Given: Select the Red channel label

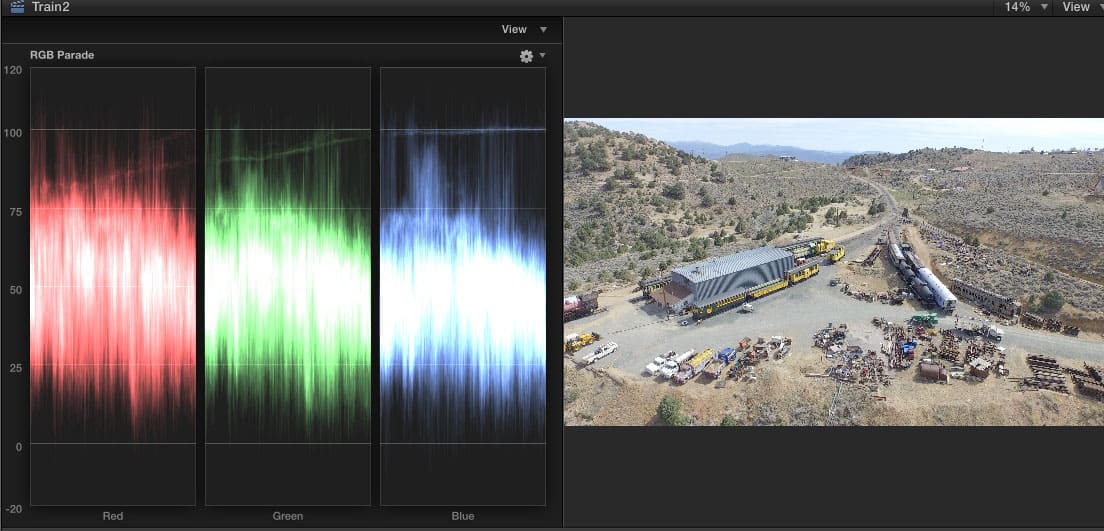Looking at the screenshot, I should 113,516.
